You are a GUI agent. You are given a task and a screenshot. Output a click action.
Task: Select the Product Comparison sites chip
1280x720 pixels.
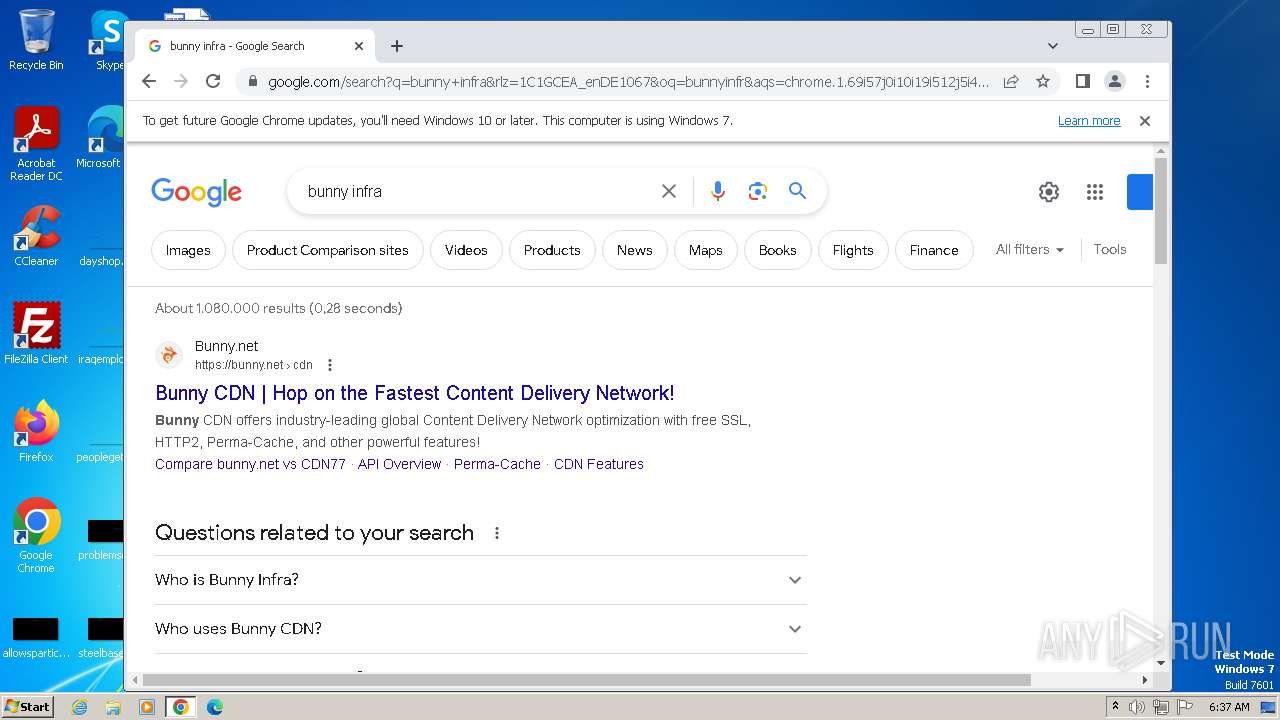pos(328,250)
